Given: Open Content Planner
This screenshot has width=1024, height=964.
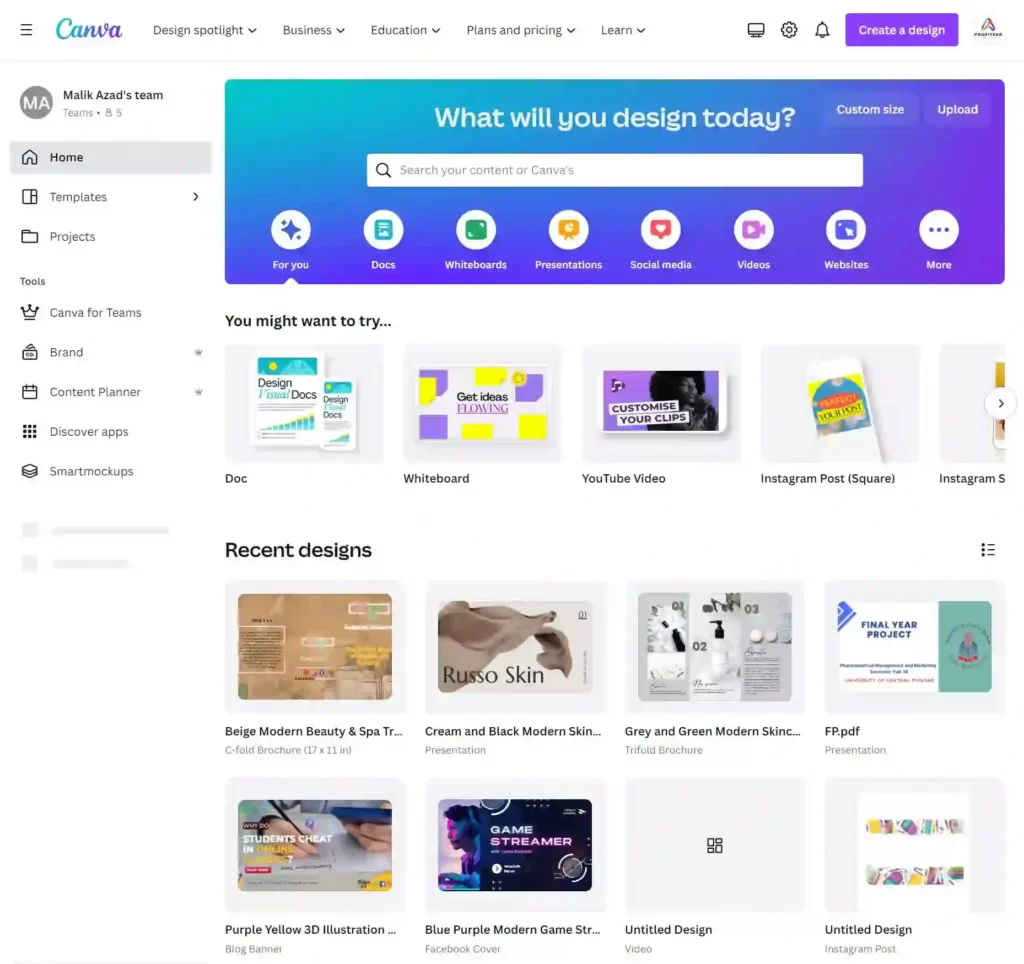Looking at the screenshot, I should (111, 392).
